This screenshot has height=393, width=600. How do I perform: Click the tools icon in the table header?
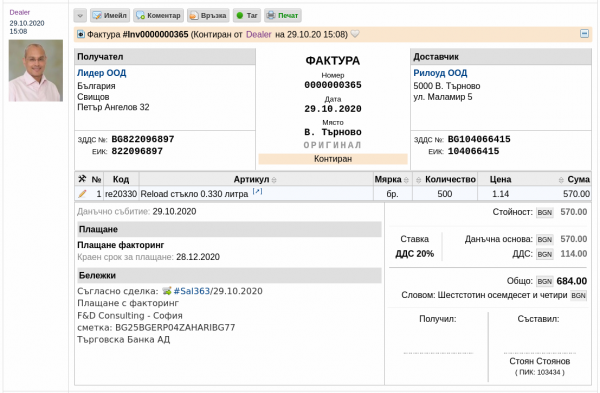point(82,179)
